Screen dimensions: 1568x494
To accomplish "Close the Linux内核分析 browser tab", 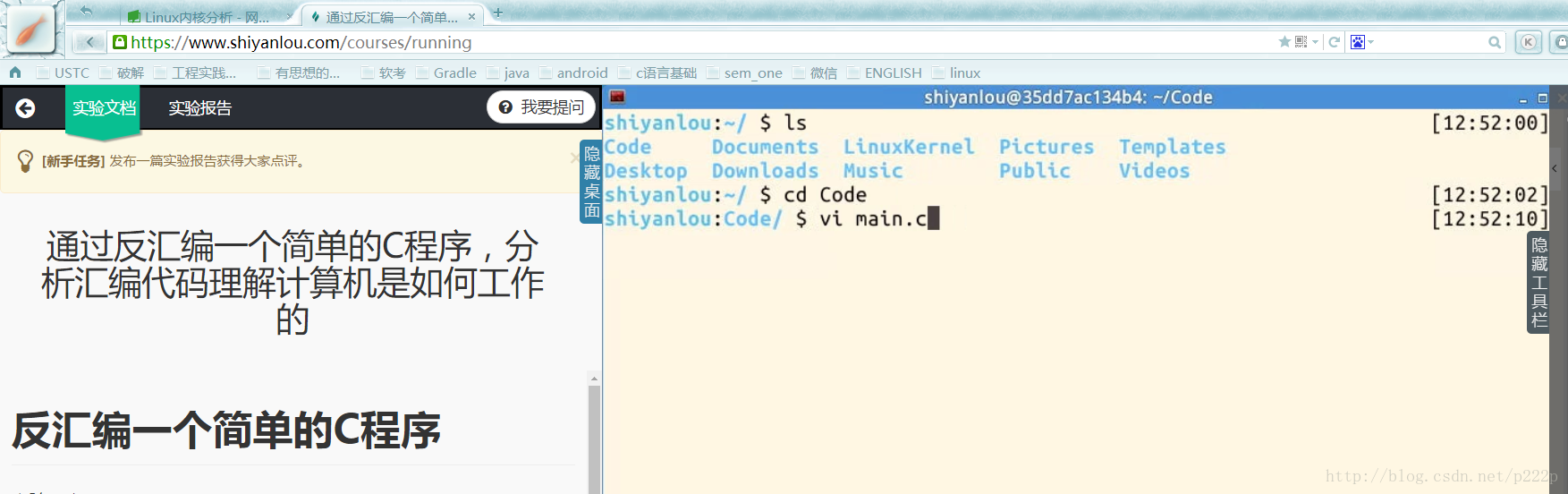I will point(289,16).
